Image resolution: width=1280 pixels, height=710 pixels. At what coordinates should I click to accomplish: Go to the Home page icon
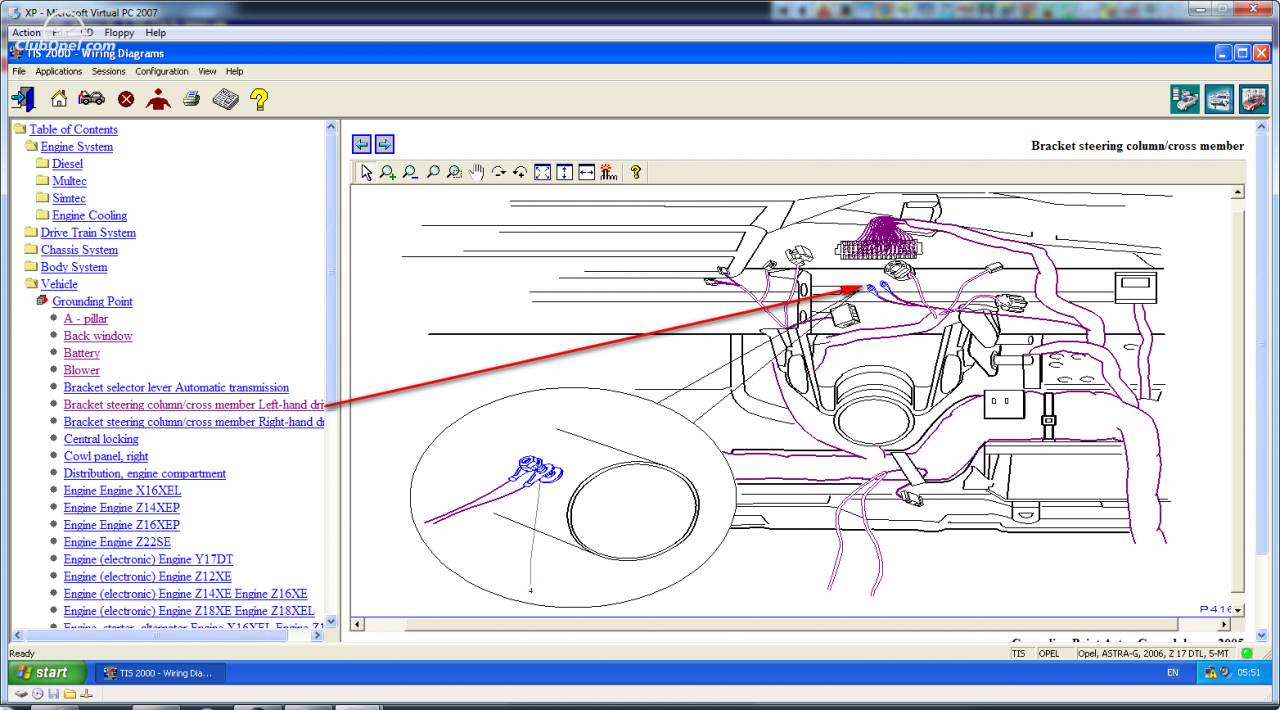point(59,99)
